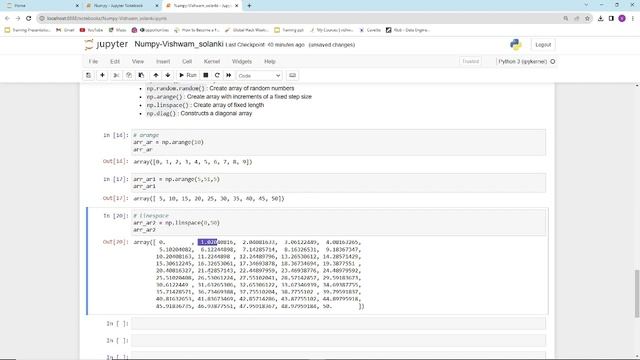640x360 pixels.
Task: Click the np.diag() bullet text
Action: tap(199, 113)
